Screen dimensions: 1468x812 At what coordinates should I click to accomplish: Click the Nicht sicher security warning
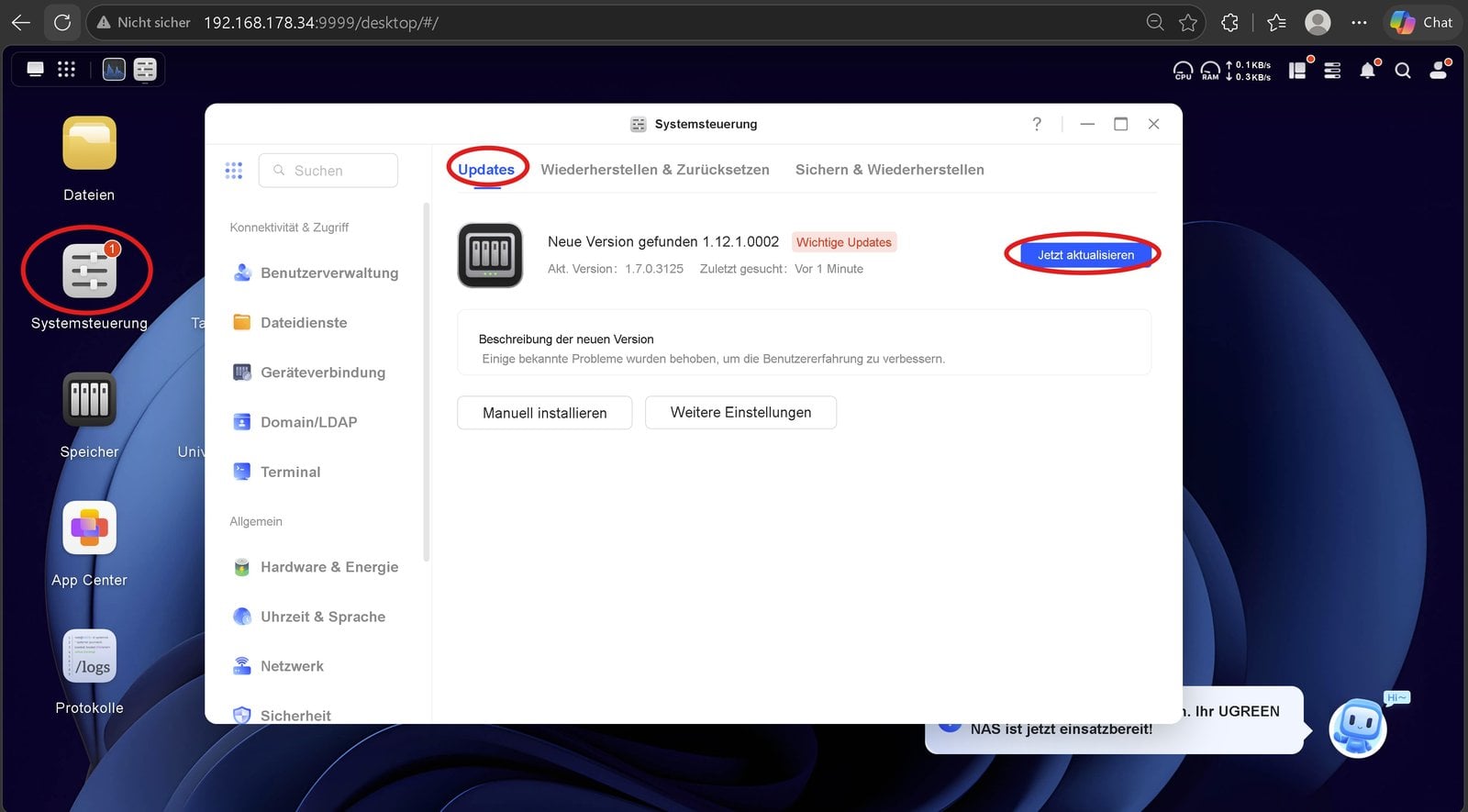[144, 22]
